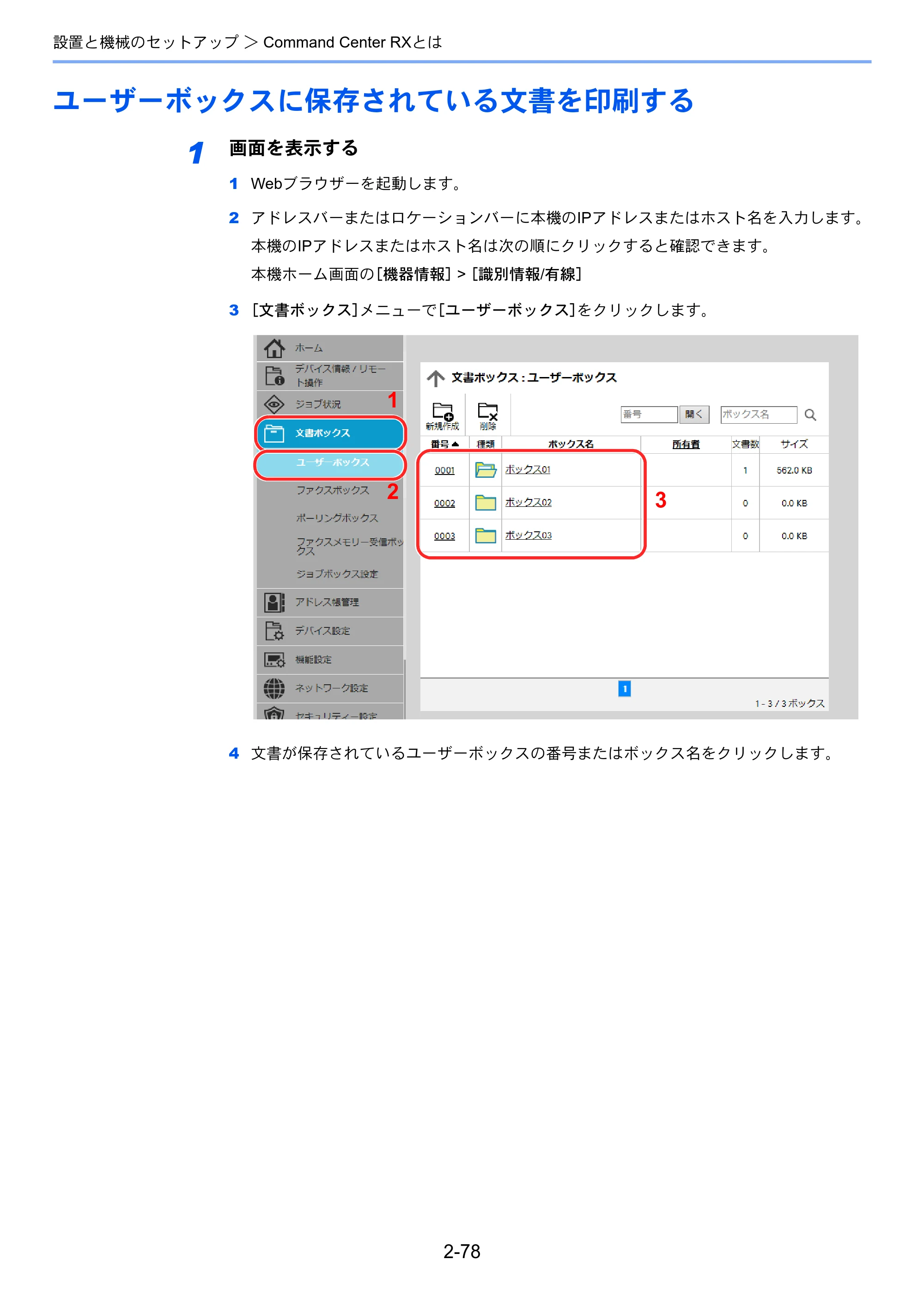Click the 開く button

pos(694,415)
